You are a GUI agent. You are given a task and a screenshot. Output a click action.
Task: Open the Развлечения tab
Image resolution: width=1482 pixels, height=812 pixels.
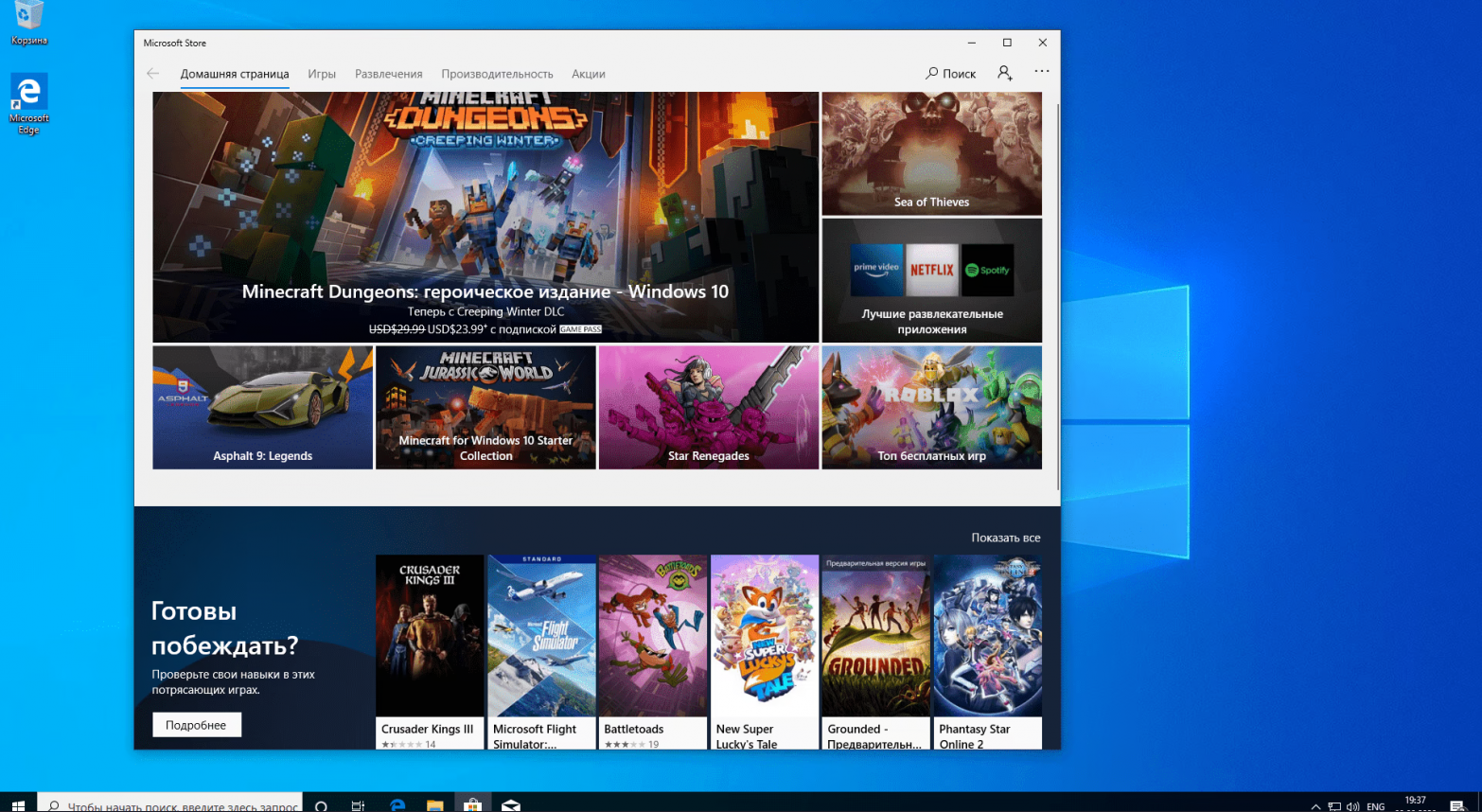(x=389, y=74)
